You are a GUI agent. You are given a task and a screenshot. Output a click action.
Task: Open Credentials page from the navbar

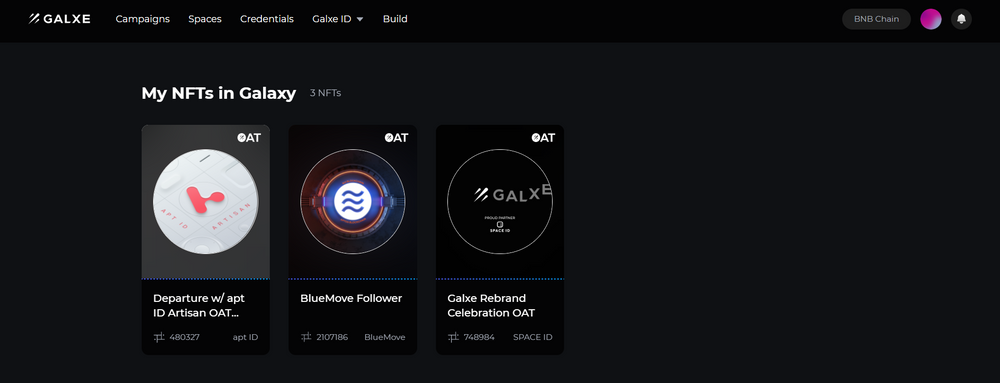point(267,19)
